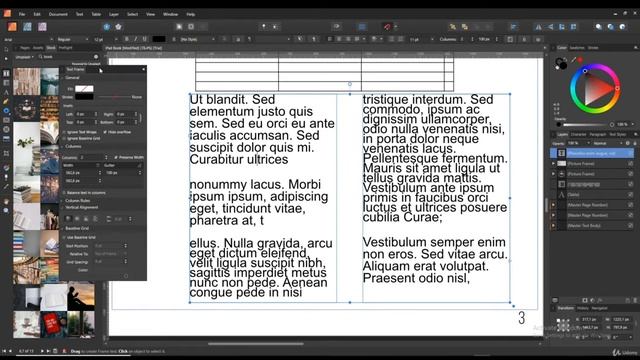
Task: Open the font style Regular dropdown
Action: pyautogui.click(x=73, y=40)
